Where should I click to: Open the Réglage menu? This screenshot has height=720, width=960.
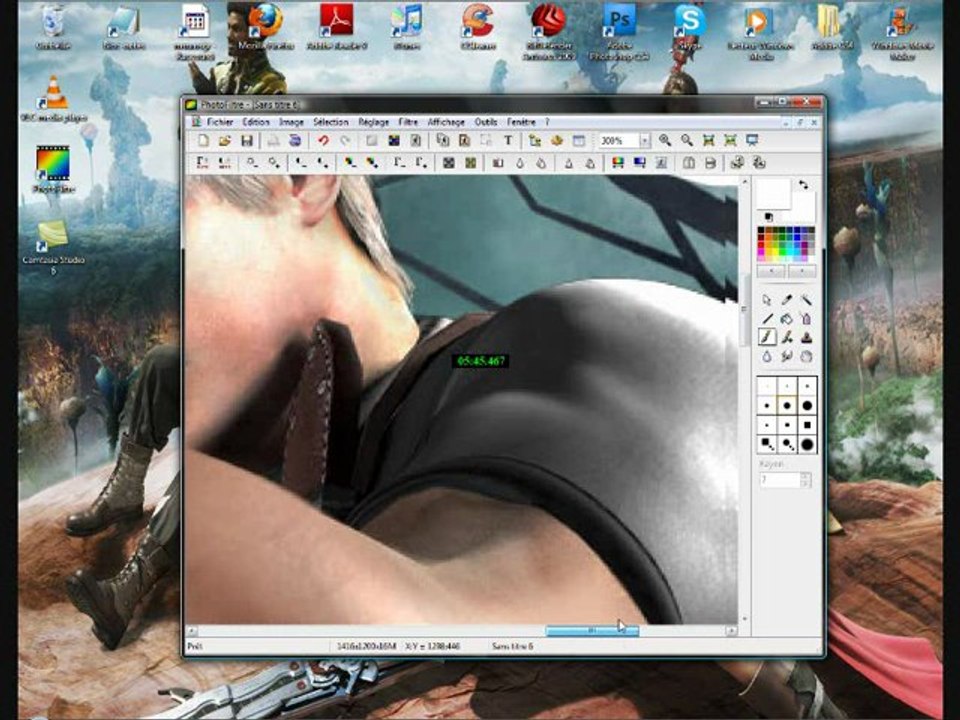pos(373,122)
